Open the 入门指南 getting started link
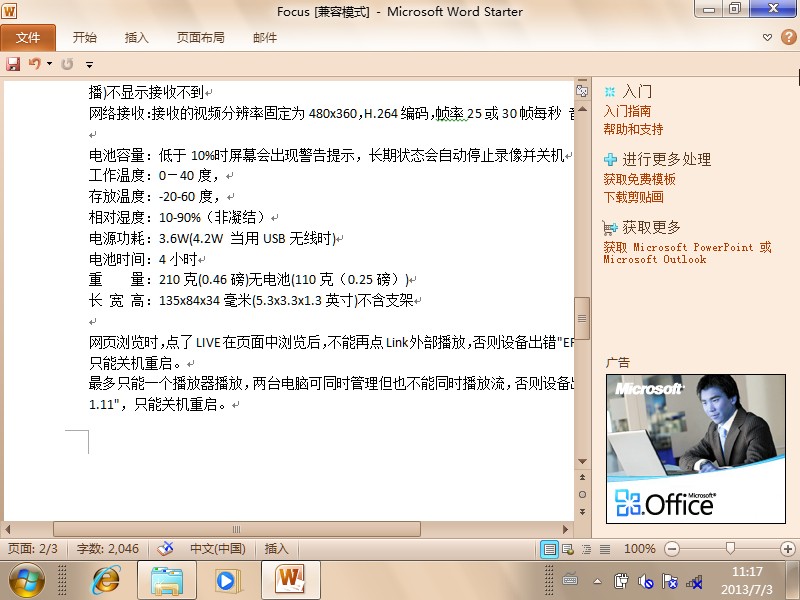The width and height of the screenshot is (800, 600). [x=627, y=112]
